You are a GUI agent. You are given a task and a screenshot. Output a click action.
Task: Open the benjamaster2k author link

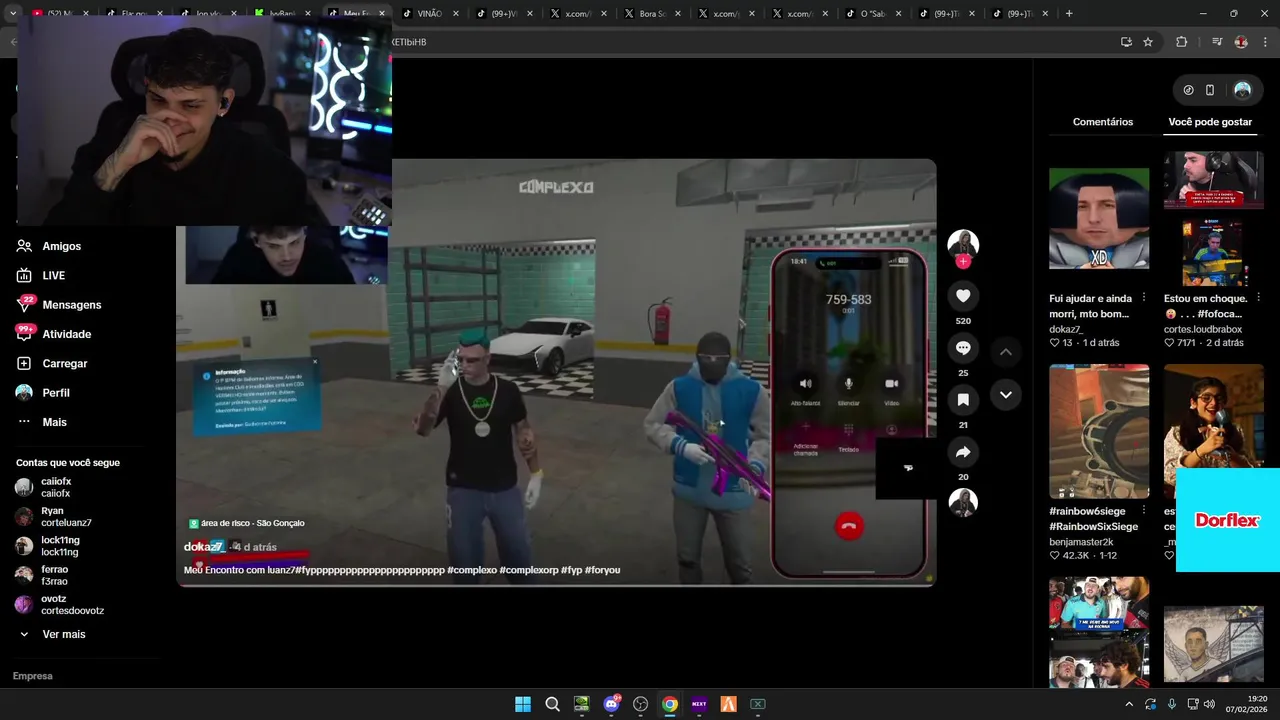tap(1081, 542)
